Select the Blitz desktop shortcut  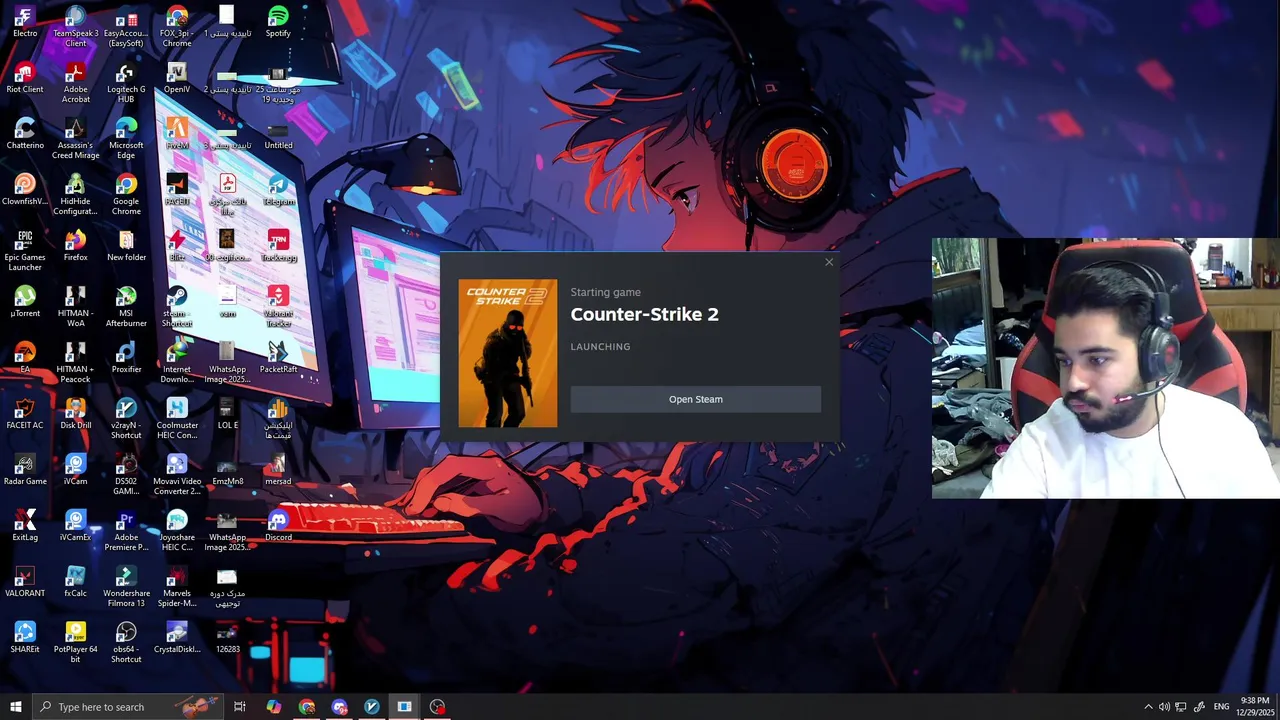point(176,246)
